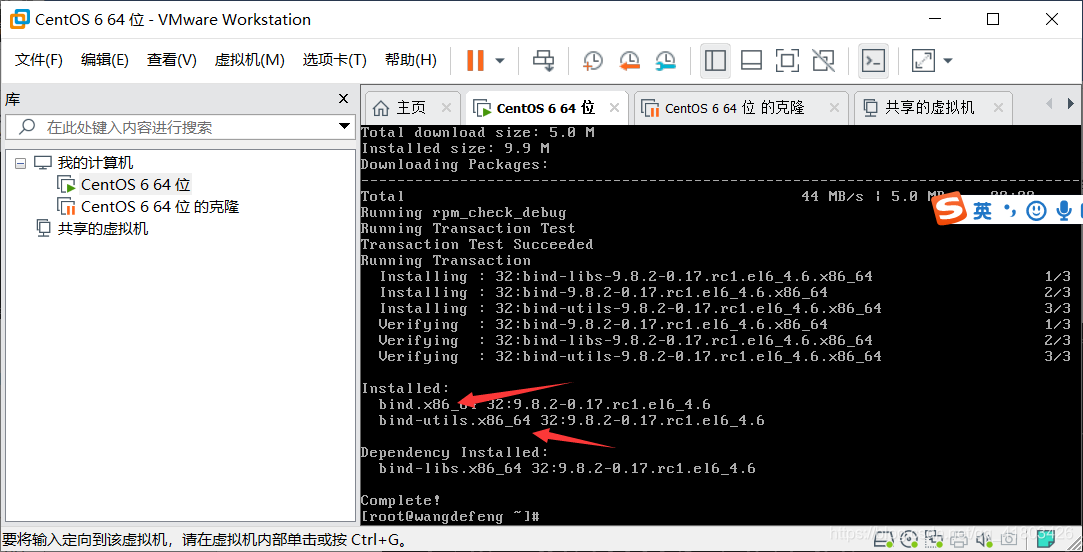Screen dimensions: 1083x552
Task: Click Send Ctrl+Alt+Del toolbar icon
Action: pos(543,61)
